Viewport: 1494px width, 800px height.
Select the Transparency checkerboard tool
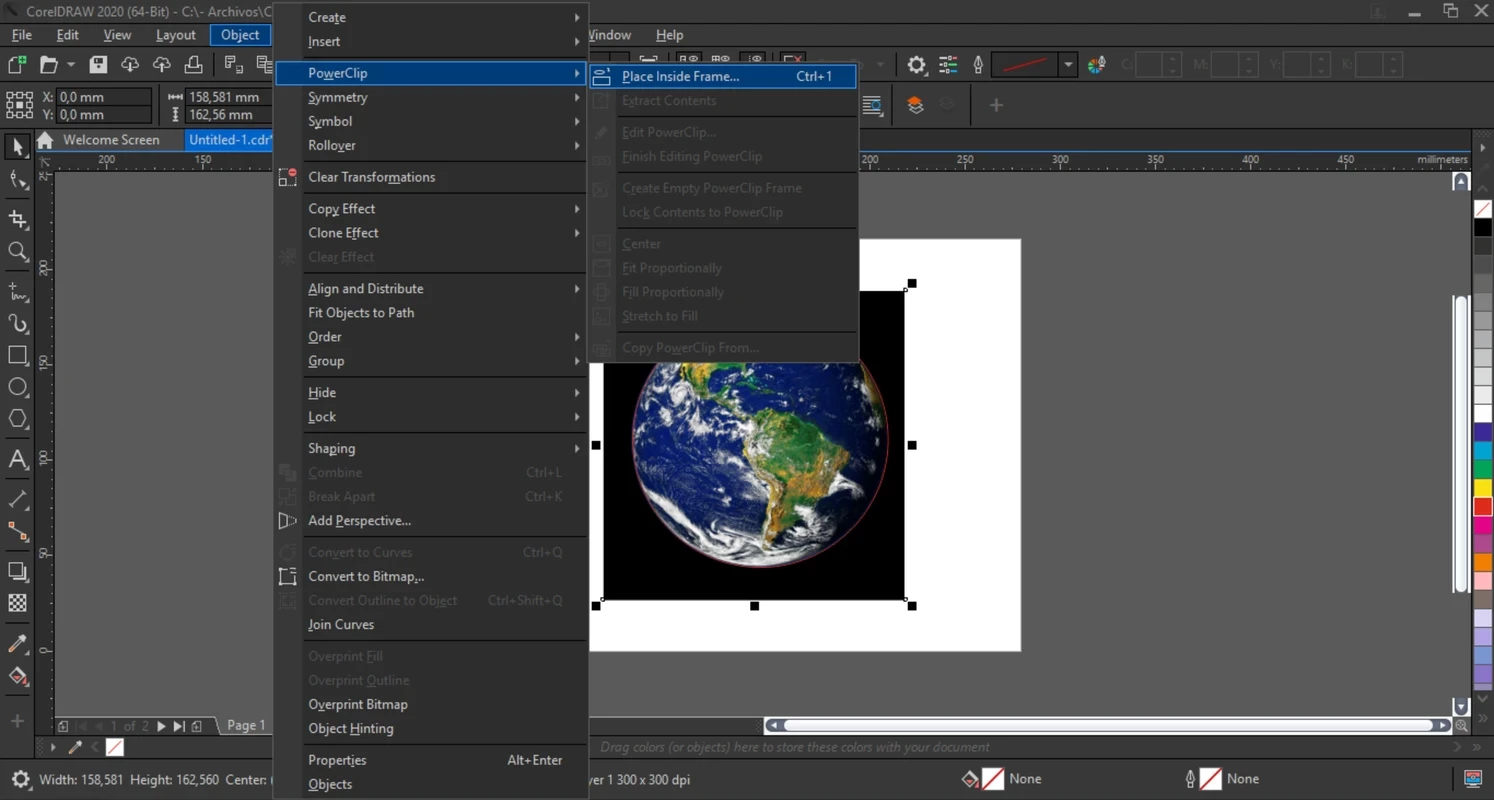(x=18, y=604)
